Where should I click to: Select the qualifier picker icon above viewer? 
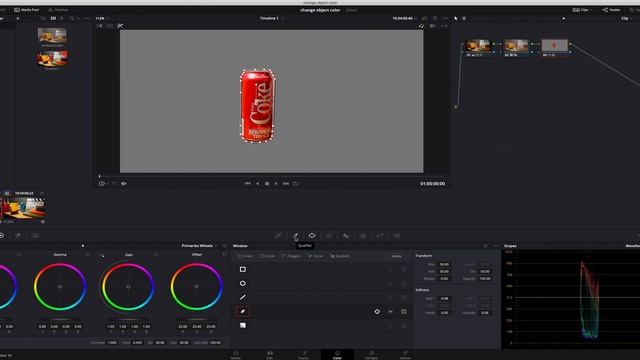click(120, 26)
